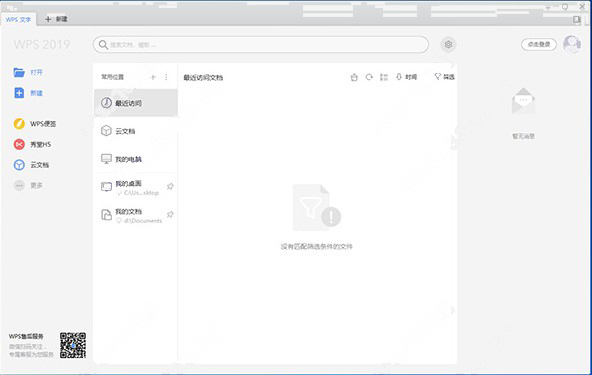The height and width of the screenshot is (375, 592).
Task: Switch list view mode icon
Action: click(x=384, y=77)
